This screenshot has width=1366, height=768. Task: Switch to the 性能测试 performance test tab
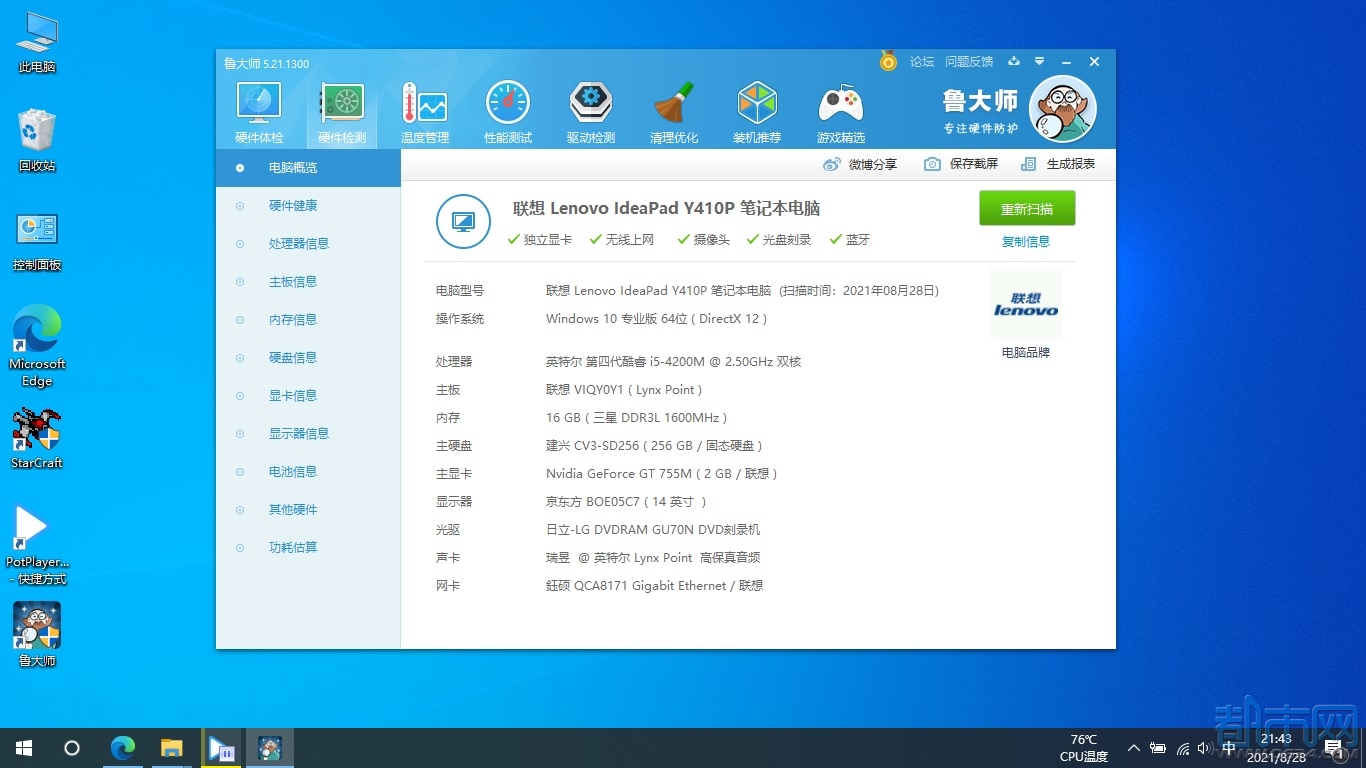tap(508, 113)
